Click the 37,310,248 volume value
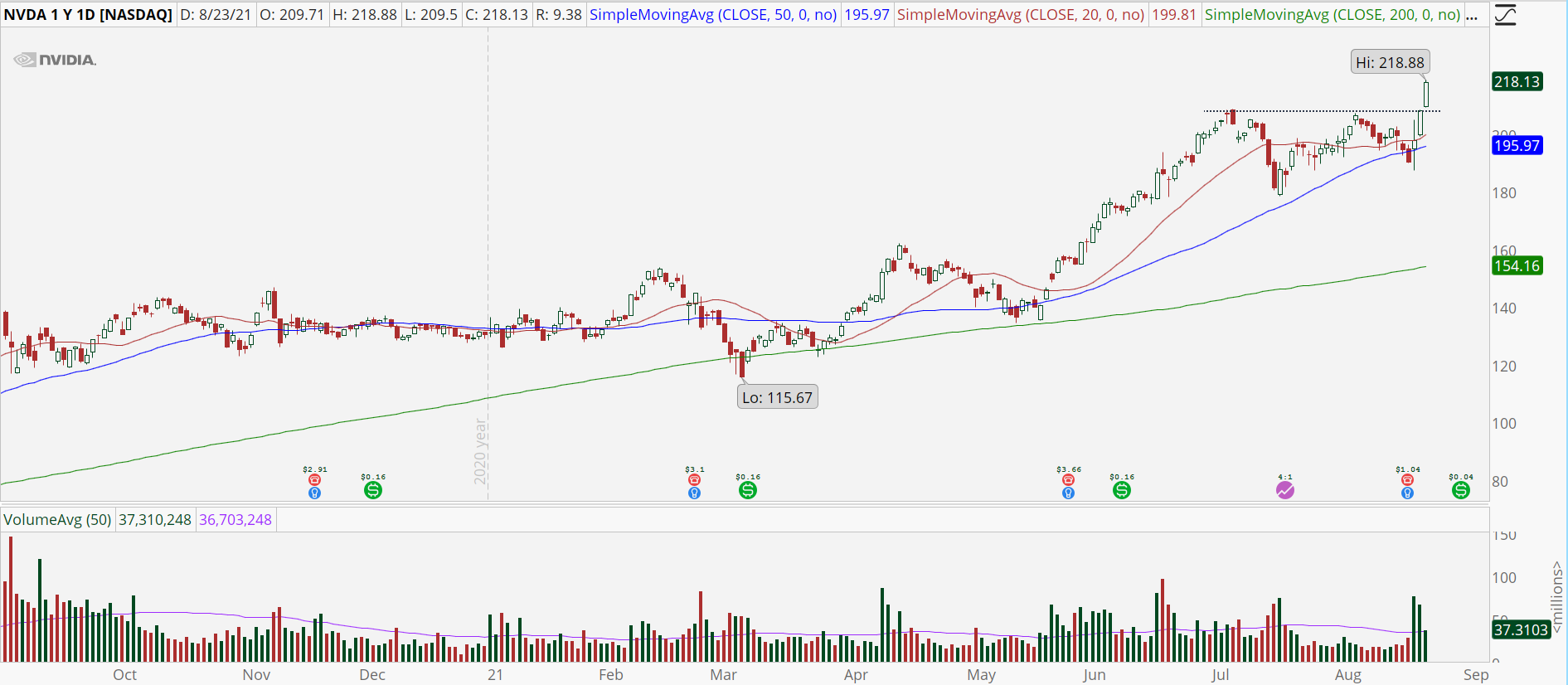 pyautogui.click(x=155, y=520)
